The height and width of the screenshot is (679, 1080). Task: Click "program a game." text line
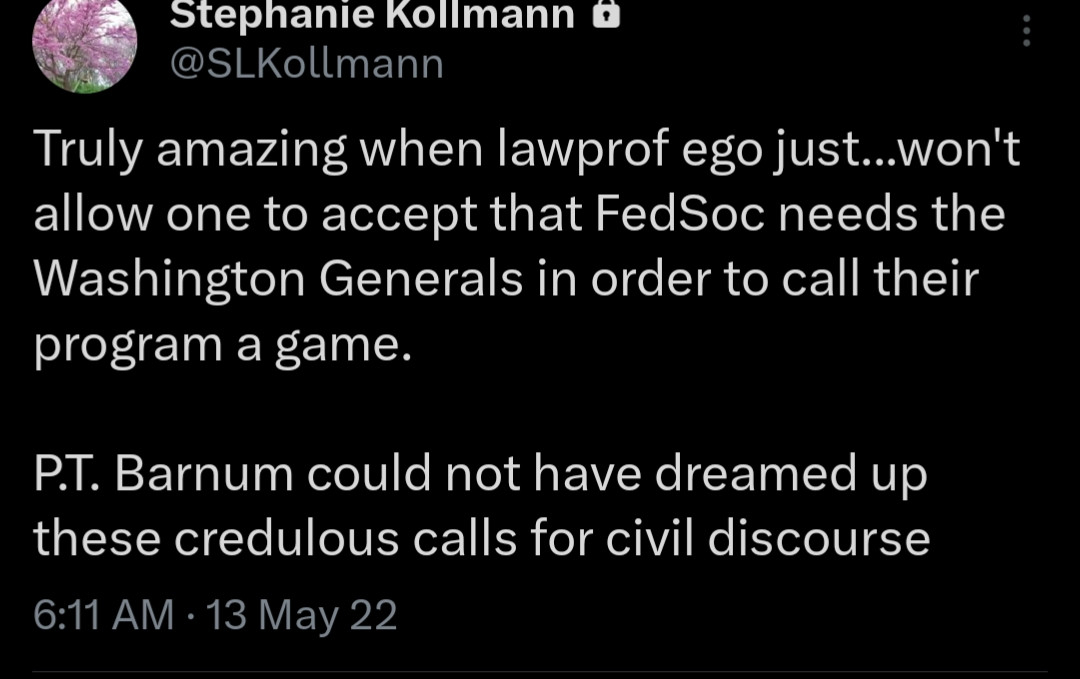222,345
